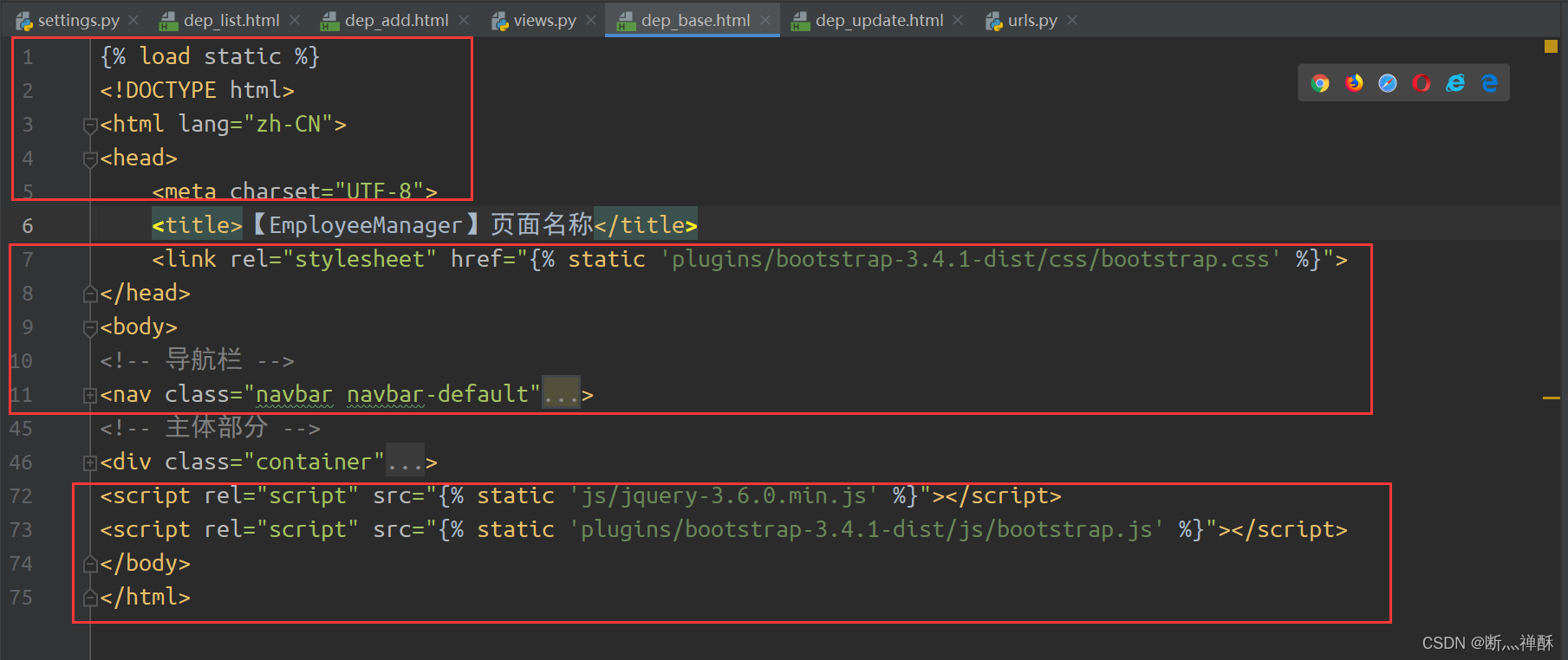The image size is (1568, 660).
Task: Click the meta charset UTF-8 line
Action: 295,191
